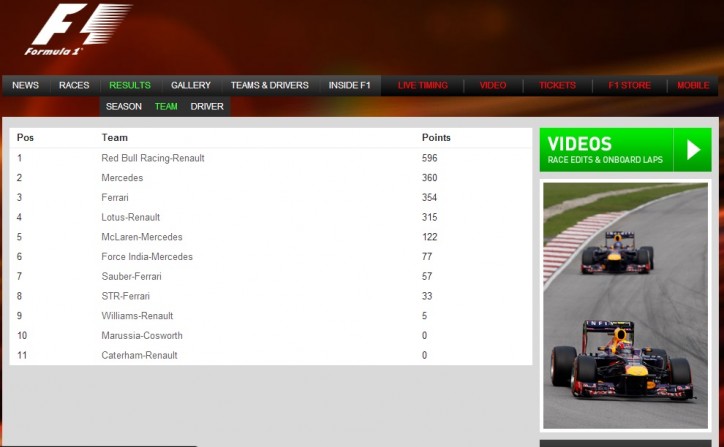The height and width of the screenshot is (447, 724).
Task: Click position number 10
Action: 22,336
